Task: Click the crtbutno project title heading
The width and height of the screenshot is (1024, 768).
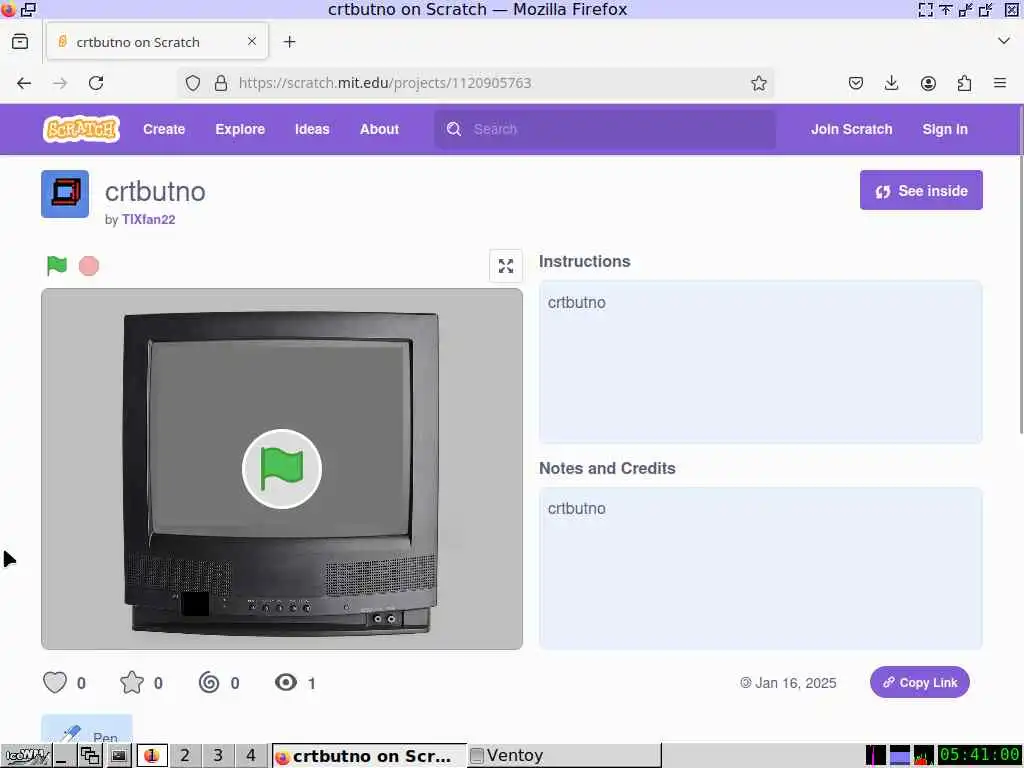Action: (x=155, y=191)
